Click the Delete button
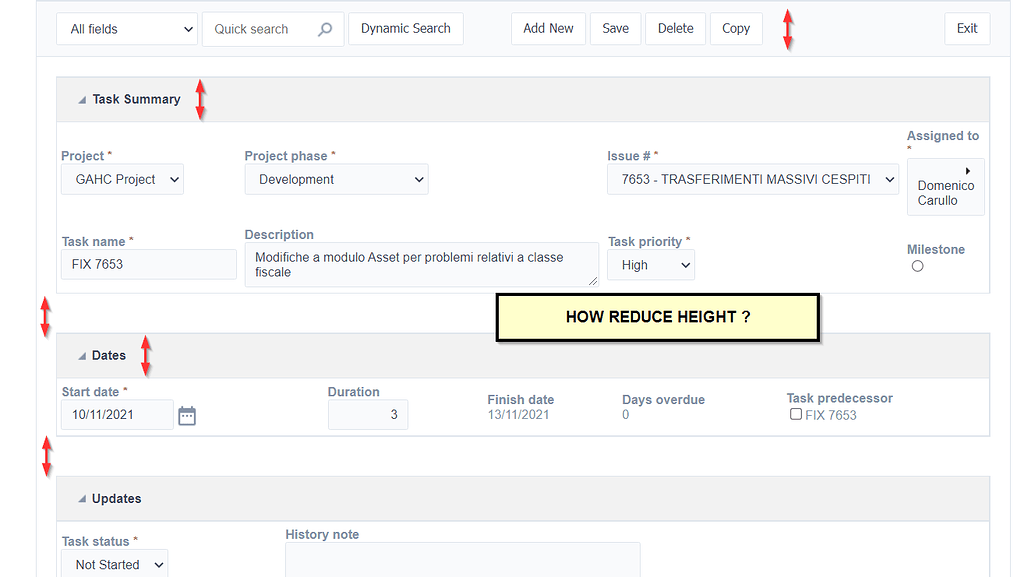This screenshot has height=577, width=1024. [675, 29]
